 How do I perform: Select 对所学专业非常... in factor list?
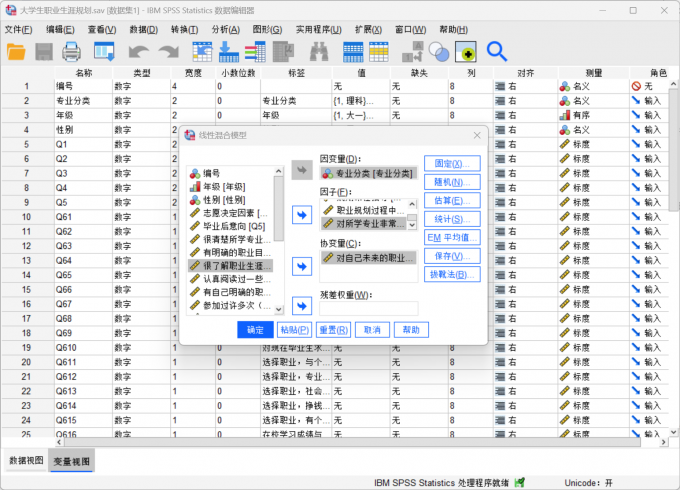[x=363, y=223]
